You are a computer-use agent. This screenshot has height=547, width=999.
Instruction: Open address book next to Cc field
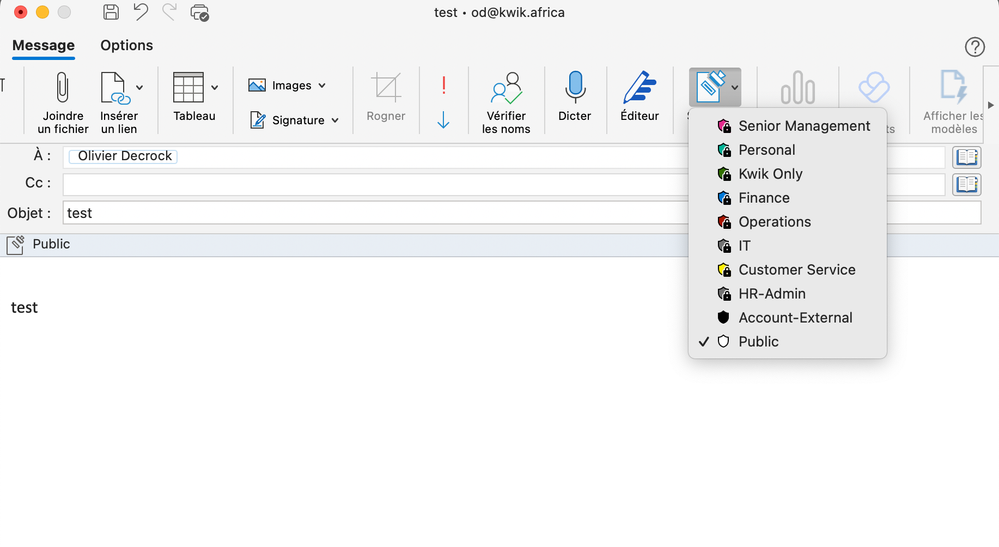[x=967, y=185]
